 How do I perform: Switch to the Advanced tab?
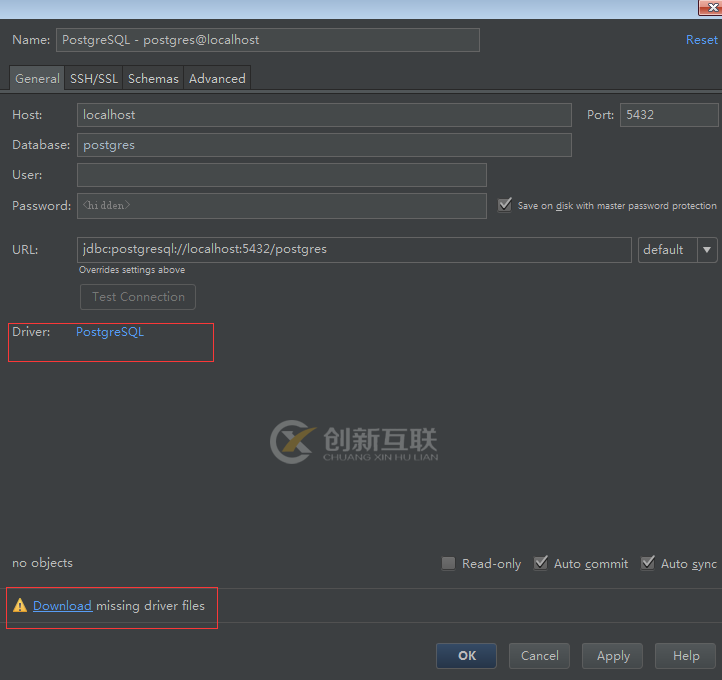pyautogui.click(x=217, y=79)
